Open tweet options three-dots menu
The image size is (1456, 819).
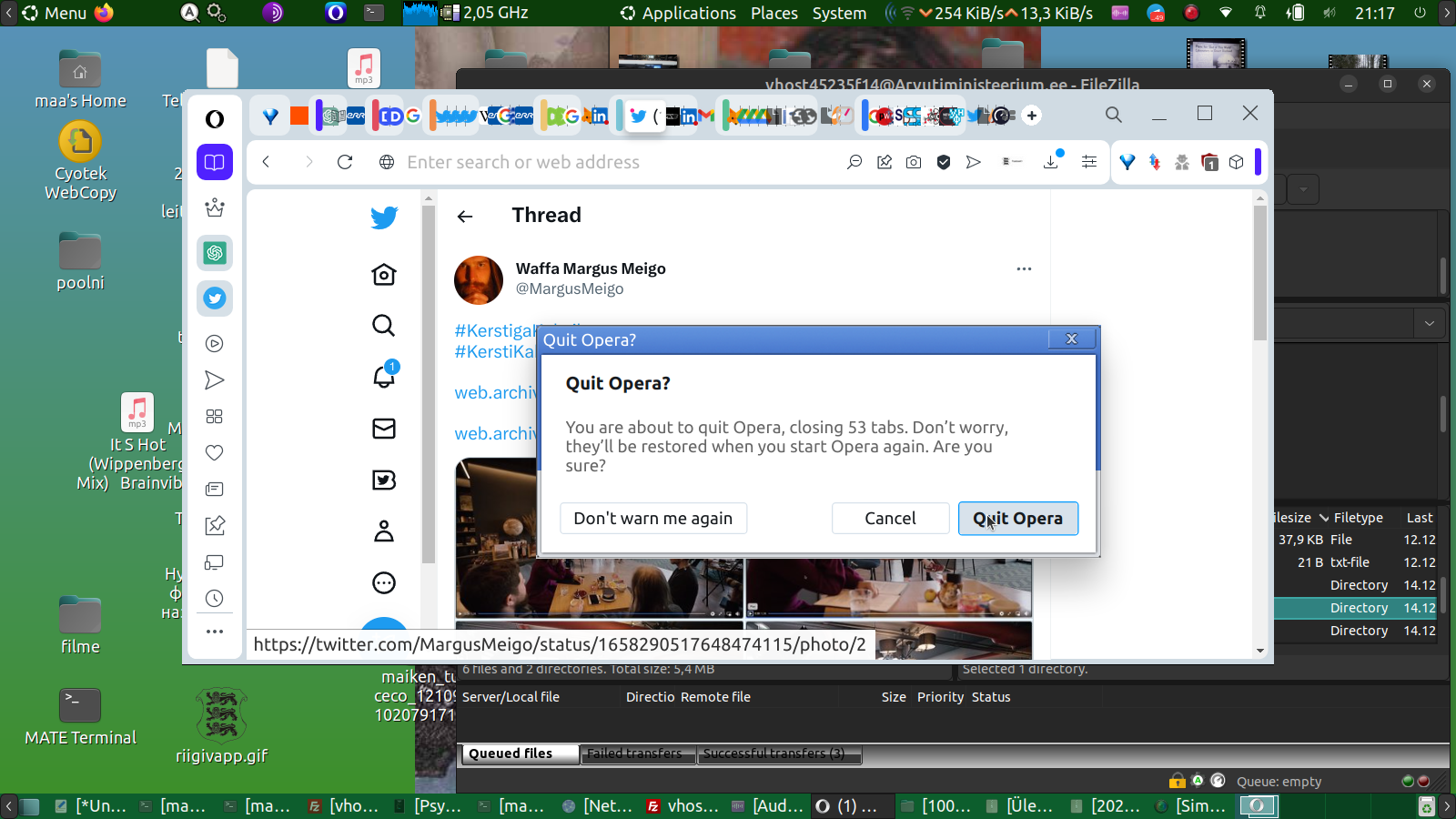tap(1024, 269)
